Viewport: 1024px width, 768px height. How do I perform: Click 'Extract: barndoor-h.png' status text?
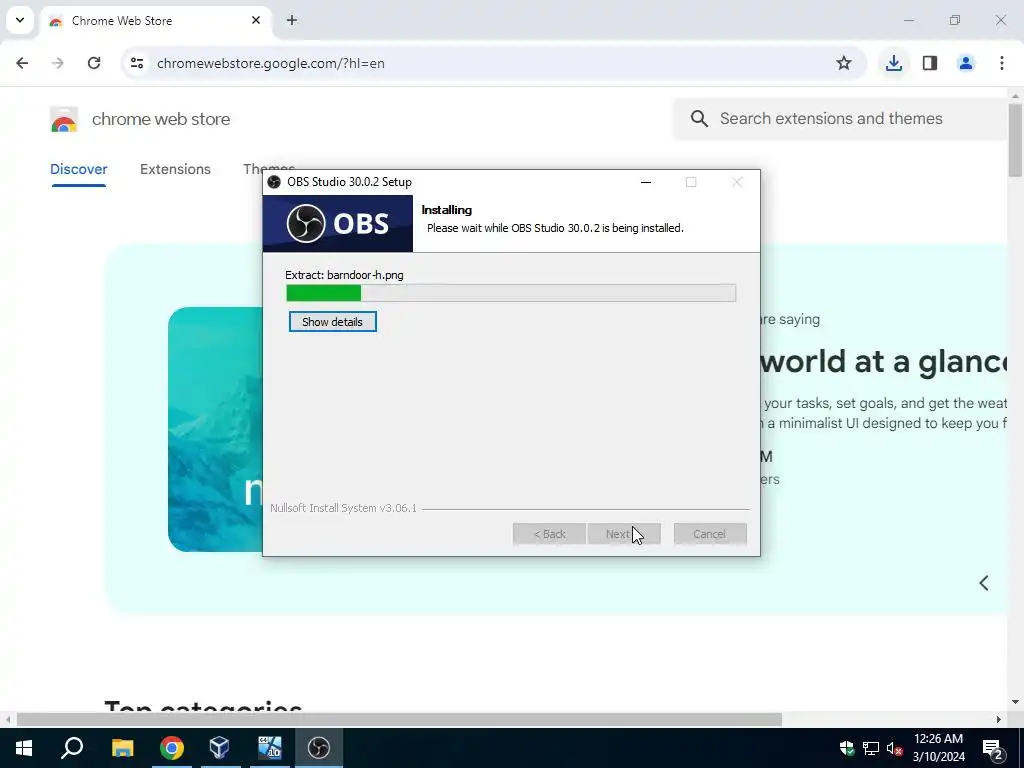pos(344,275)
